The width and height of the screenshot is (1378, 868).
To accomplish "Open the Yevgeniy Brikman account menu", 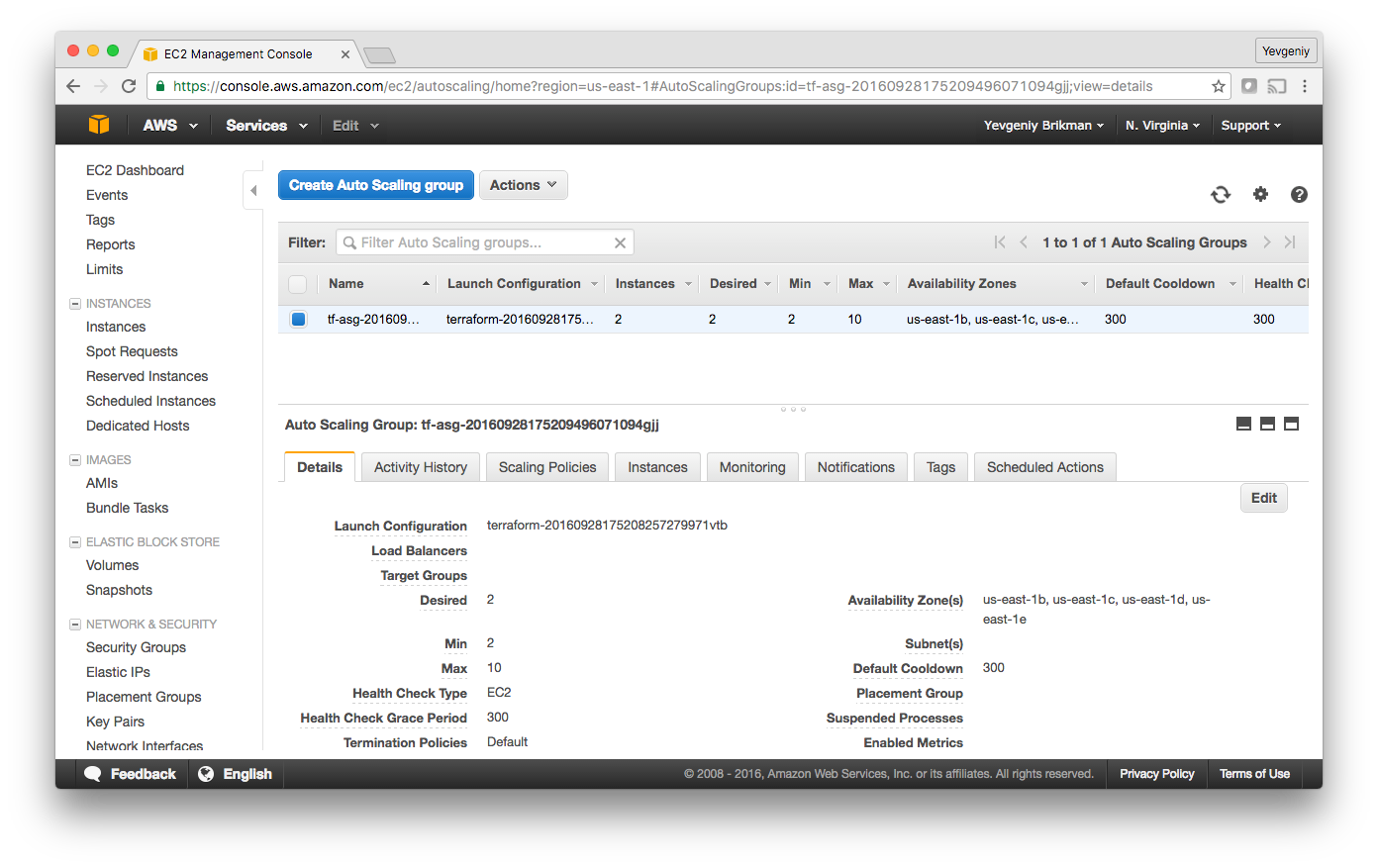I will 1043,126.
